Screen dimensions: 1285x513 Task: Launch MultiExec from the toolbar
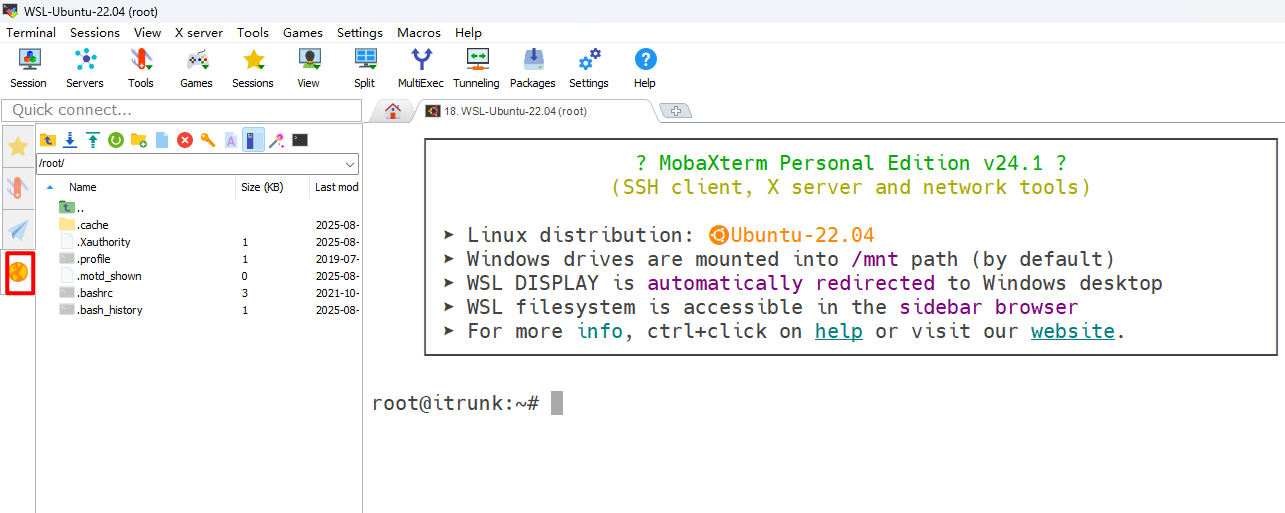(x=421, y=68)
